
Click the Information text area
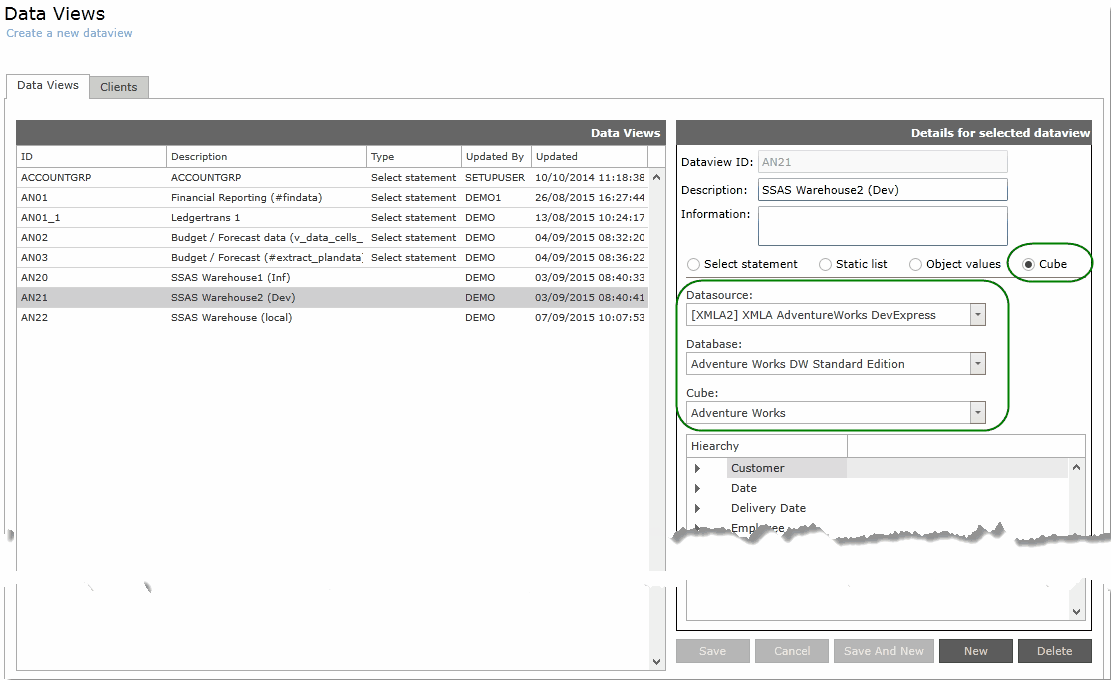[x=882, y=226]
